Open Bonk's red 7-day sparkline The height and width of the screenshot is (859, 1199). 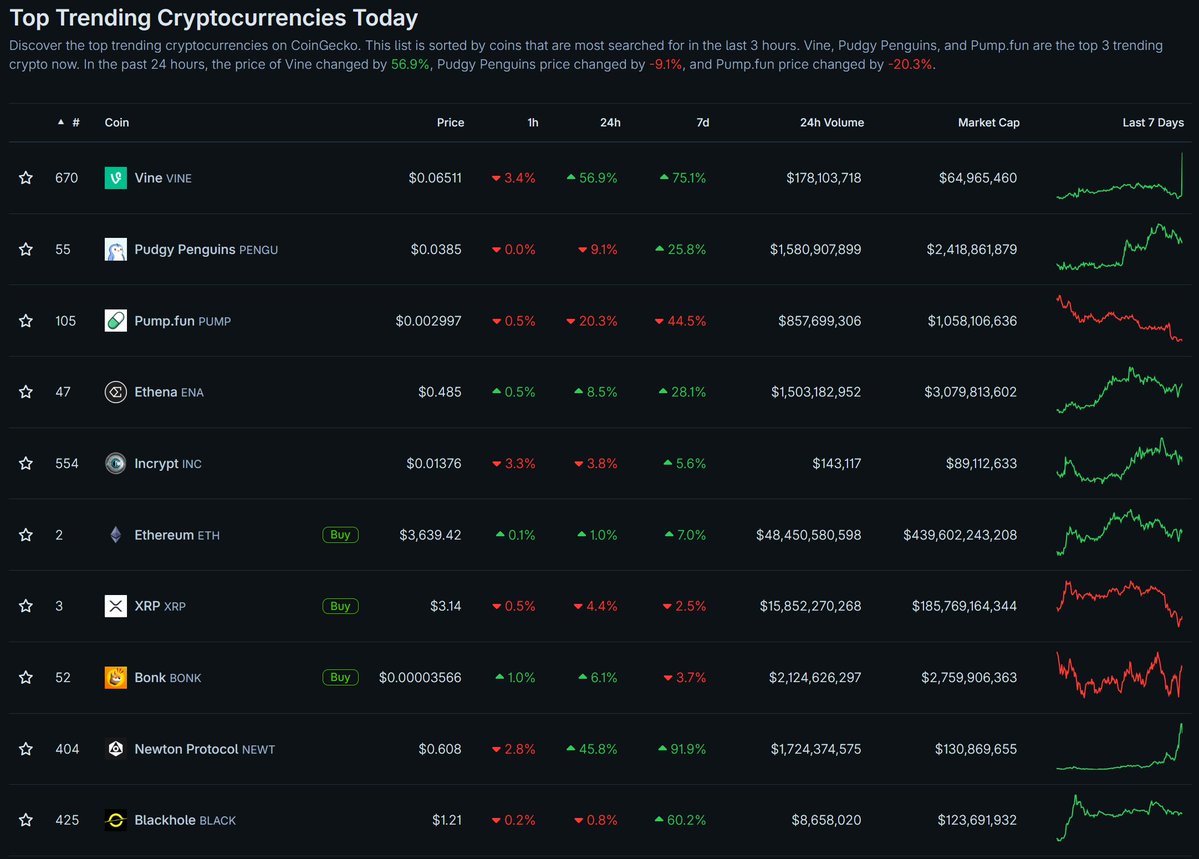tap(1119, 674)
